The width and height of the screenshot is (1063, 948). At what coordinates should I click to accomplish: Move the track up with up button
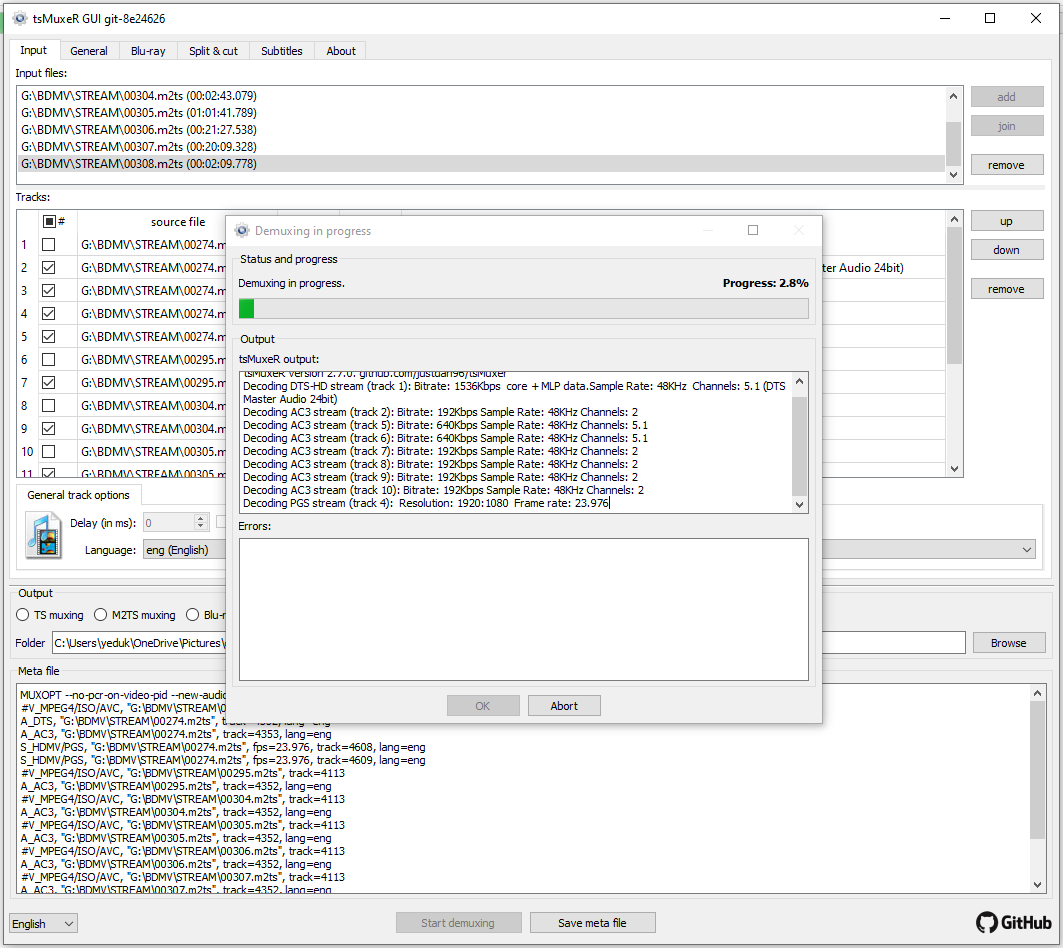pos(1007,221)
